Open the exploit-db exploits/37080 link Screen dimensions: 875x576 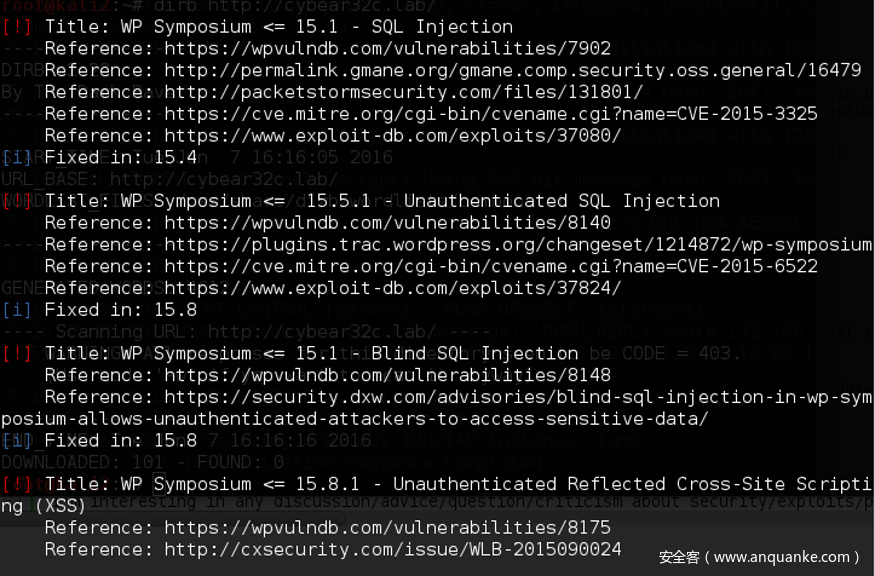point(393,136)
